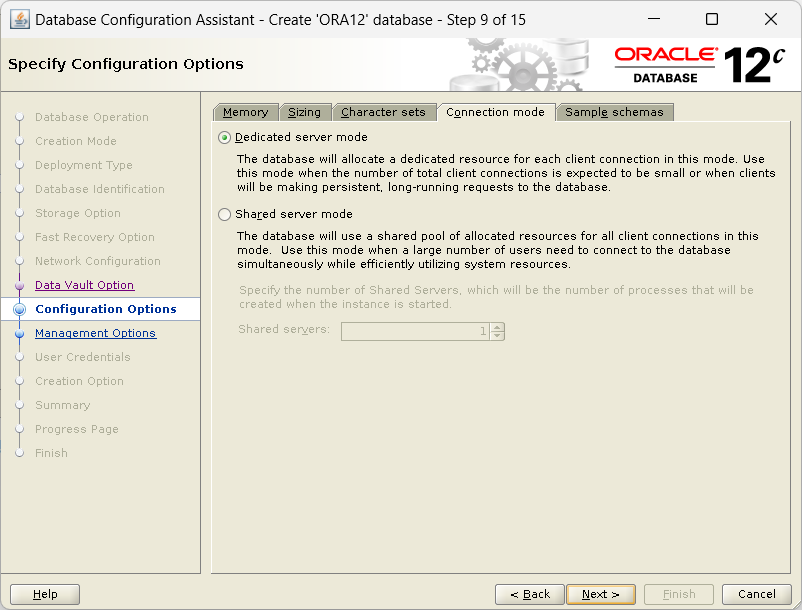Cancel the database creation wizard

coord(756,594)
